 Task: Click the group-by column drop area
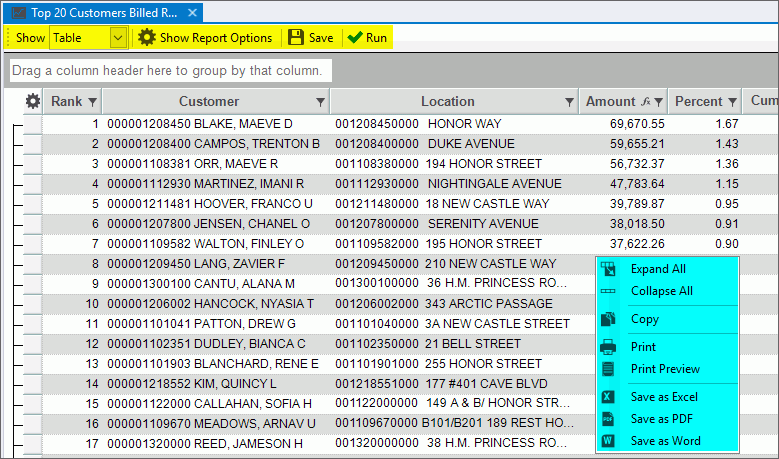170,71
